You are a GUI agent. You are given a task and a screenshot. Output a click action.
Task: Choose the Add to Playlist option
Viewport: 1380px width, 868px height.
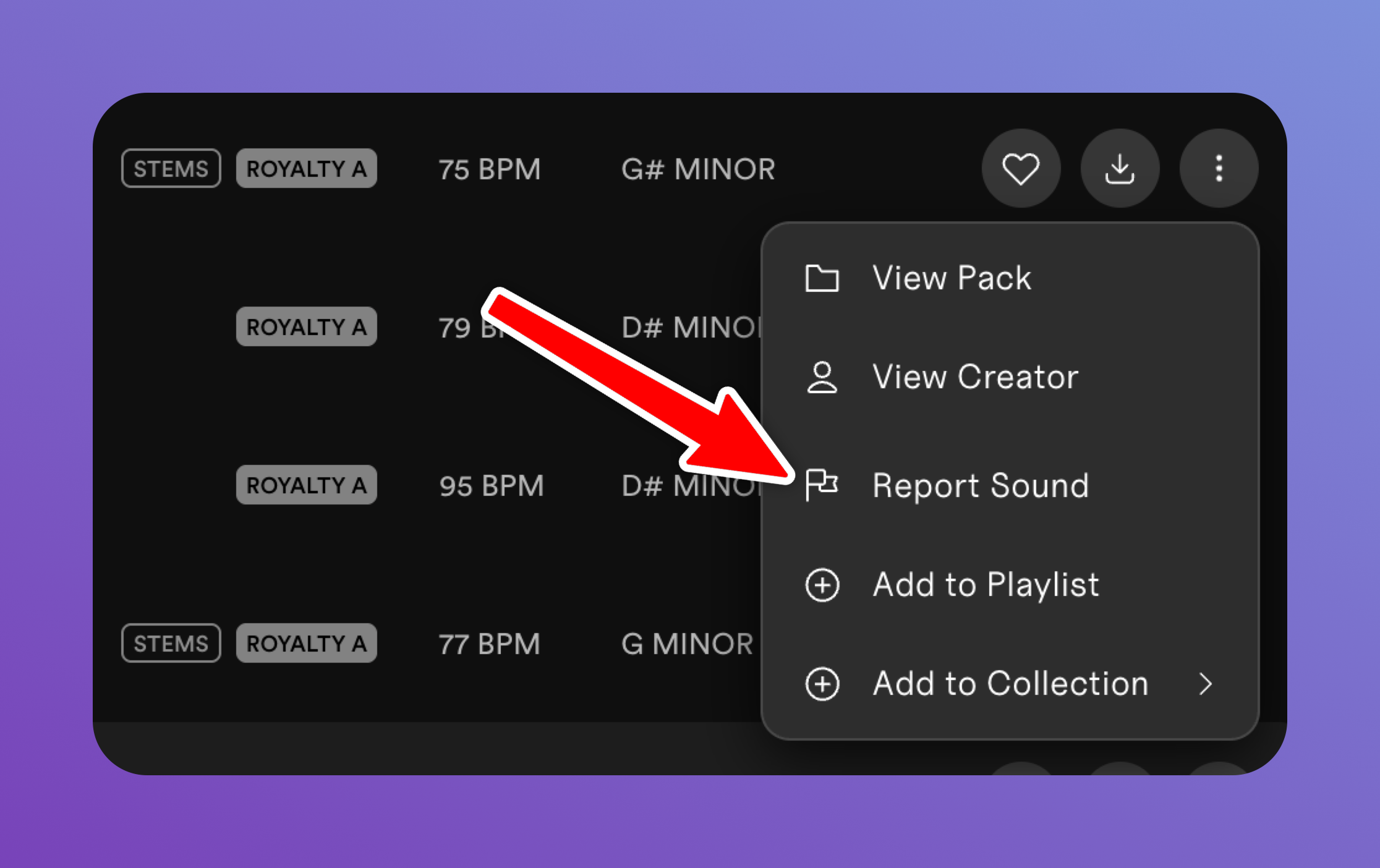coord(986,585)
